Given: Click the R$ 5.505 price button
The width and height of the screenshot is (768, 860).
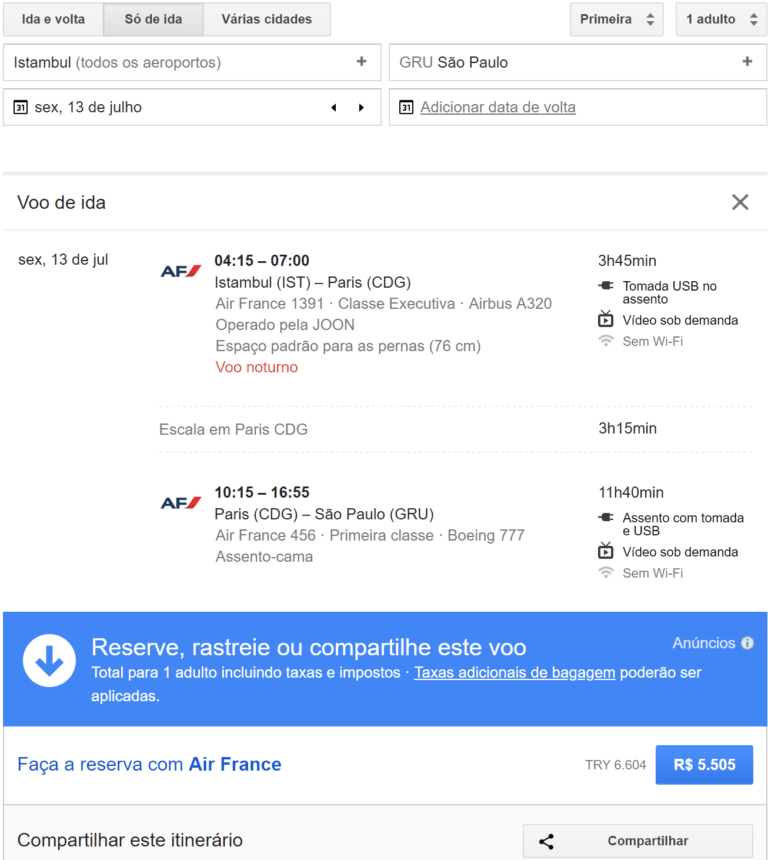Looking at the screenshot, I should click(704, 765).
